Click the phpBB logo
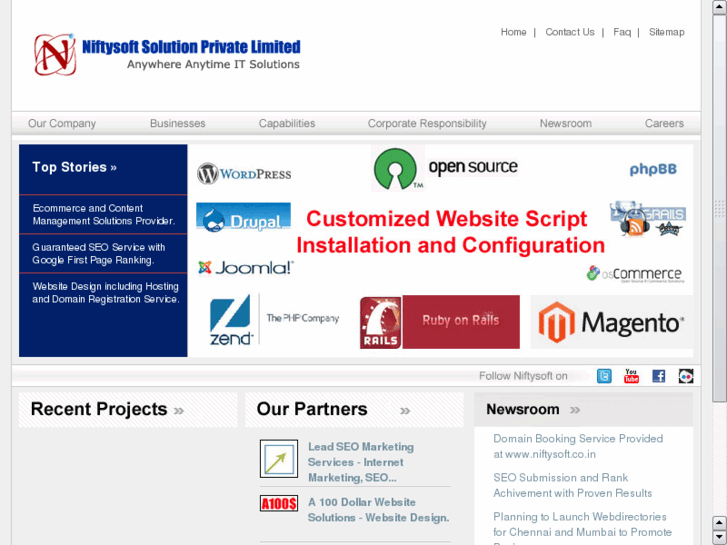Screen dimensions: 727x545 [x=653, y=169]
